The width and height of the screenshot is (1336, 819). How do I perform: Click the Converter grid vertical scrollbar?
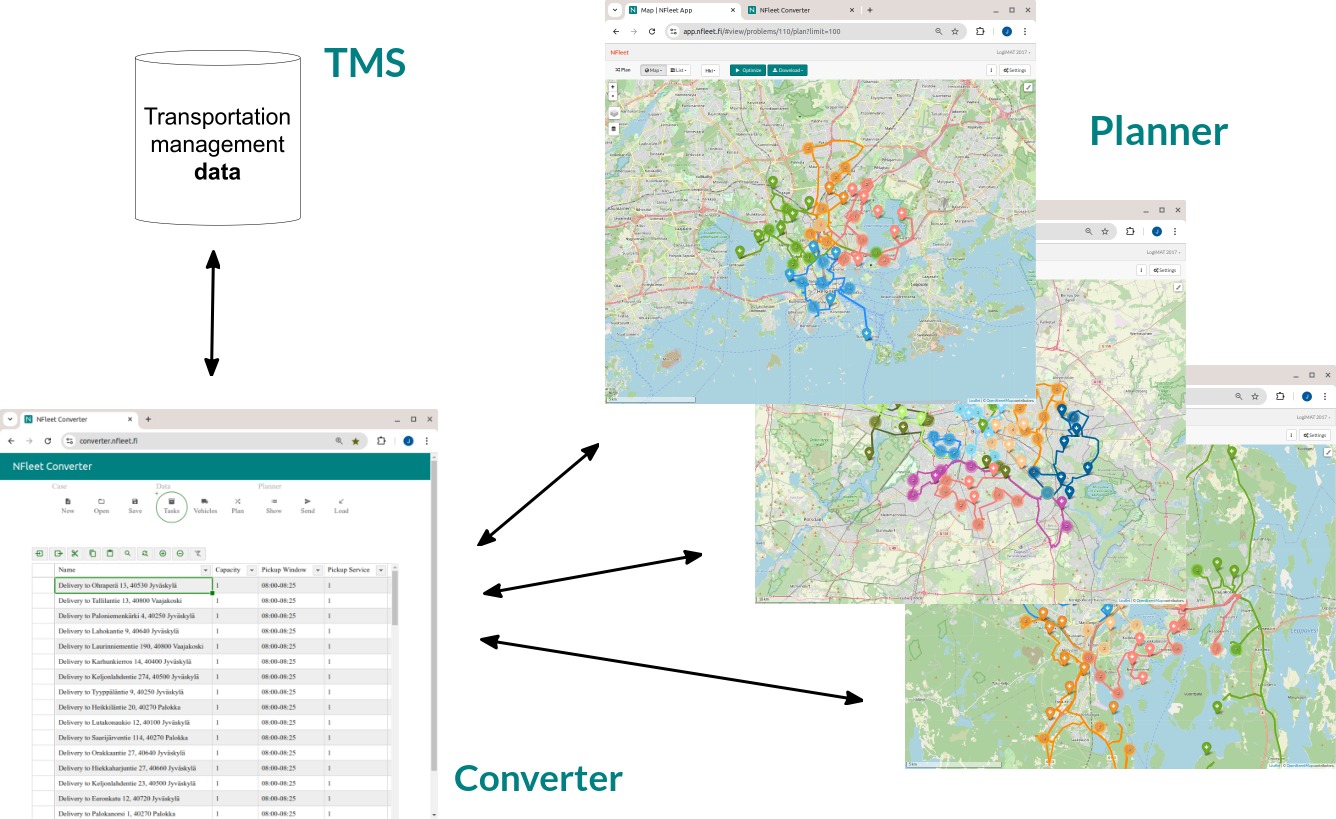tap(394, 598)
